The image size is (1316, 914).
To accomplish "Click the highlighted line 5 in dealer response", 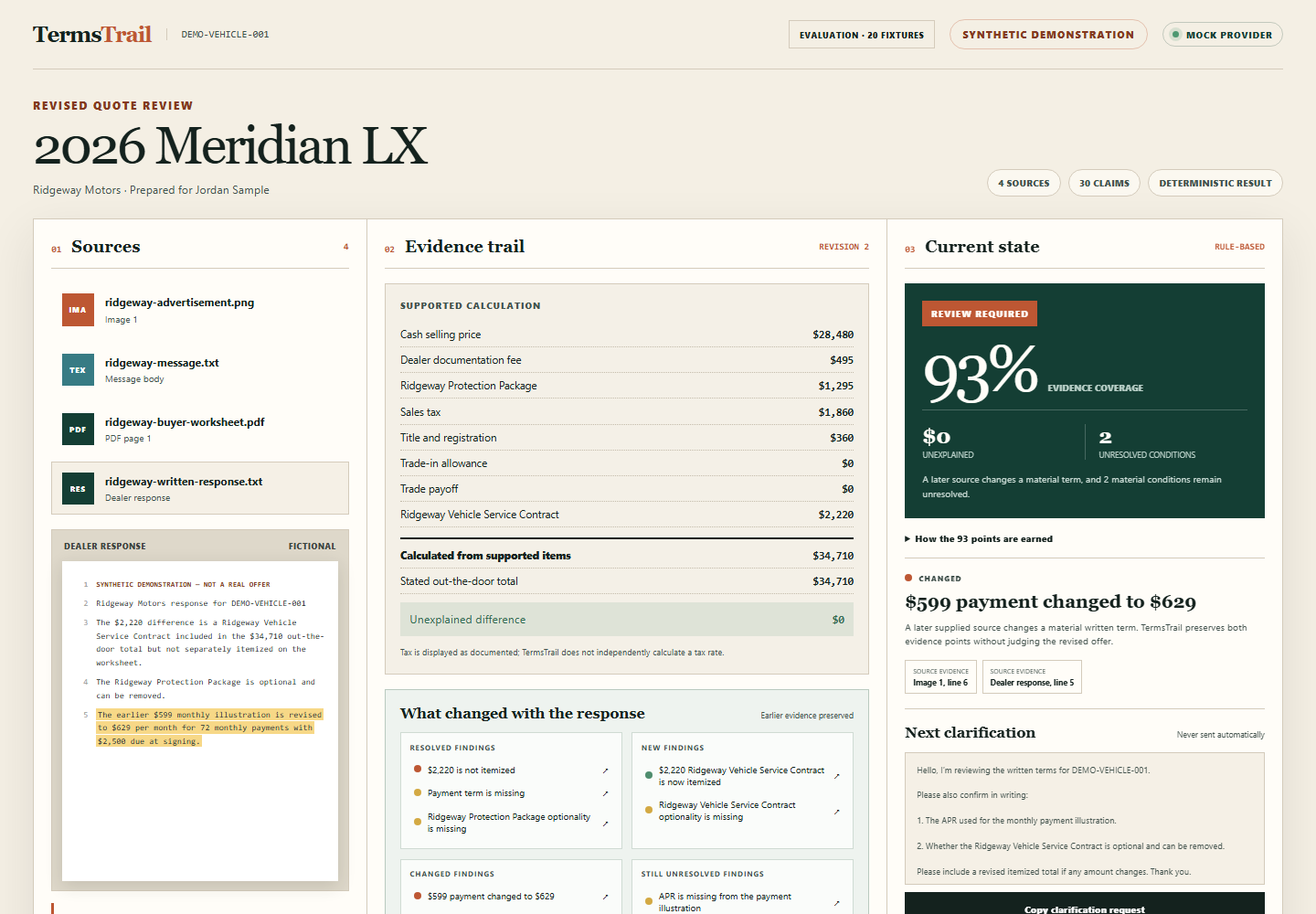I will pos(209,728).
